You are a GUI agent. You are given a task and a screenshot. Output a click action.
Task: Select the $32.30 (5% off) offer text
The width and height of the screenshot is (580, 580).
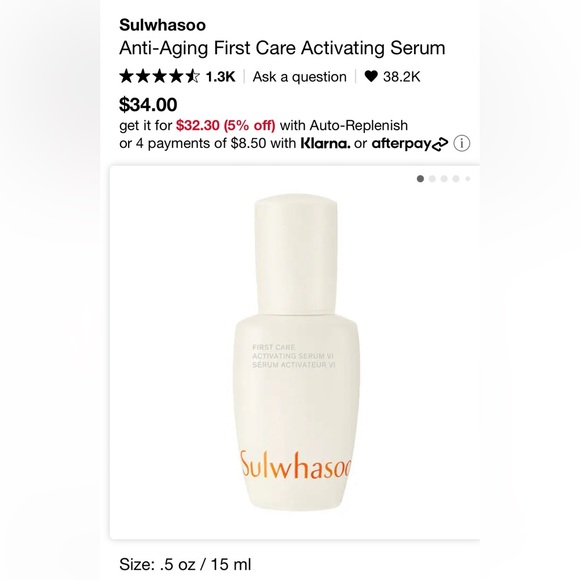(x=226, y=125)
